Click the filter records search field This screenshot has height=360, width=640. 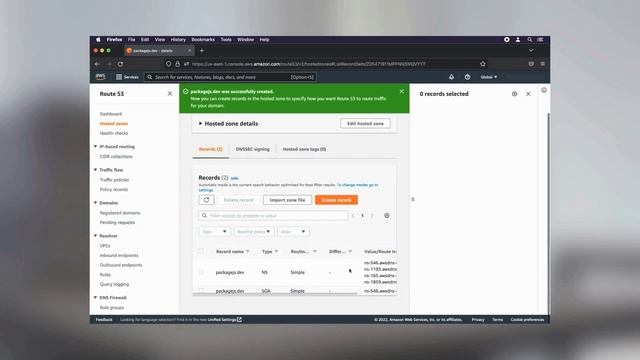(273, 216)
